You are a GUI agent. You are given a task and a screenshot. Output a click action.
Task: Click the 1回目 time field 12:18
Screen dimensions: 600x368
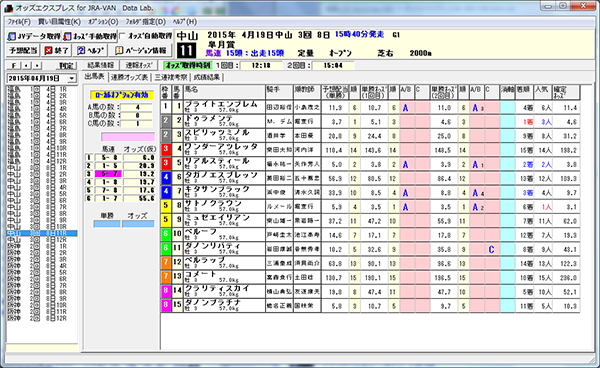pyautogui.click(x=261, y=65)
